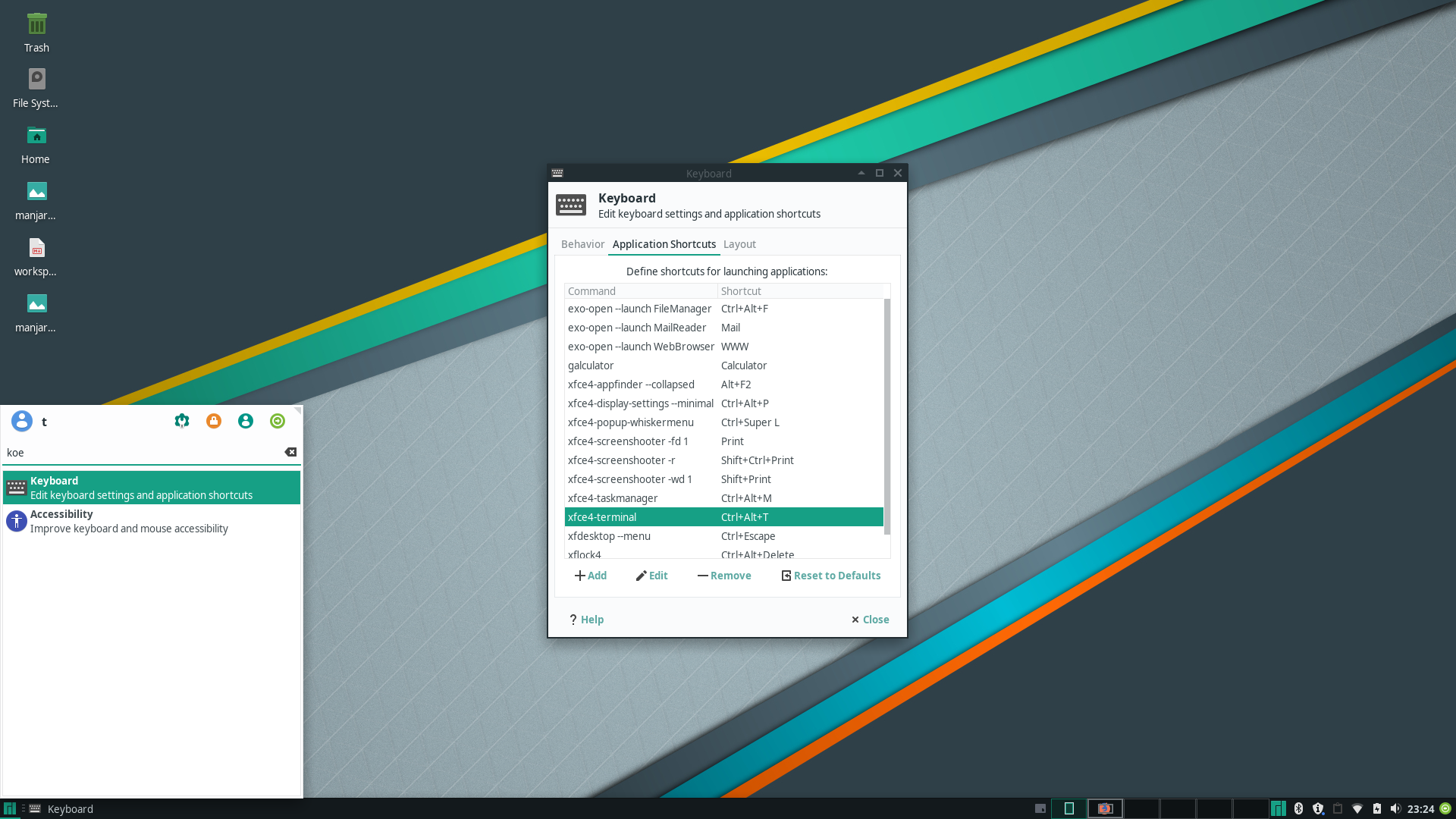Click the Edit shortcut button

coord(652,576)
